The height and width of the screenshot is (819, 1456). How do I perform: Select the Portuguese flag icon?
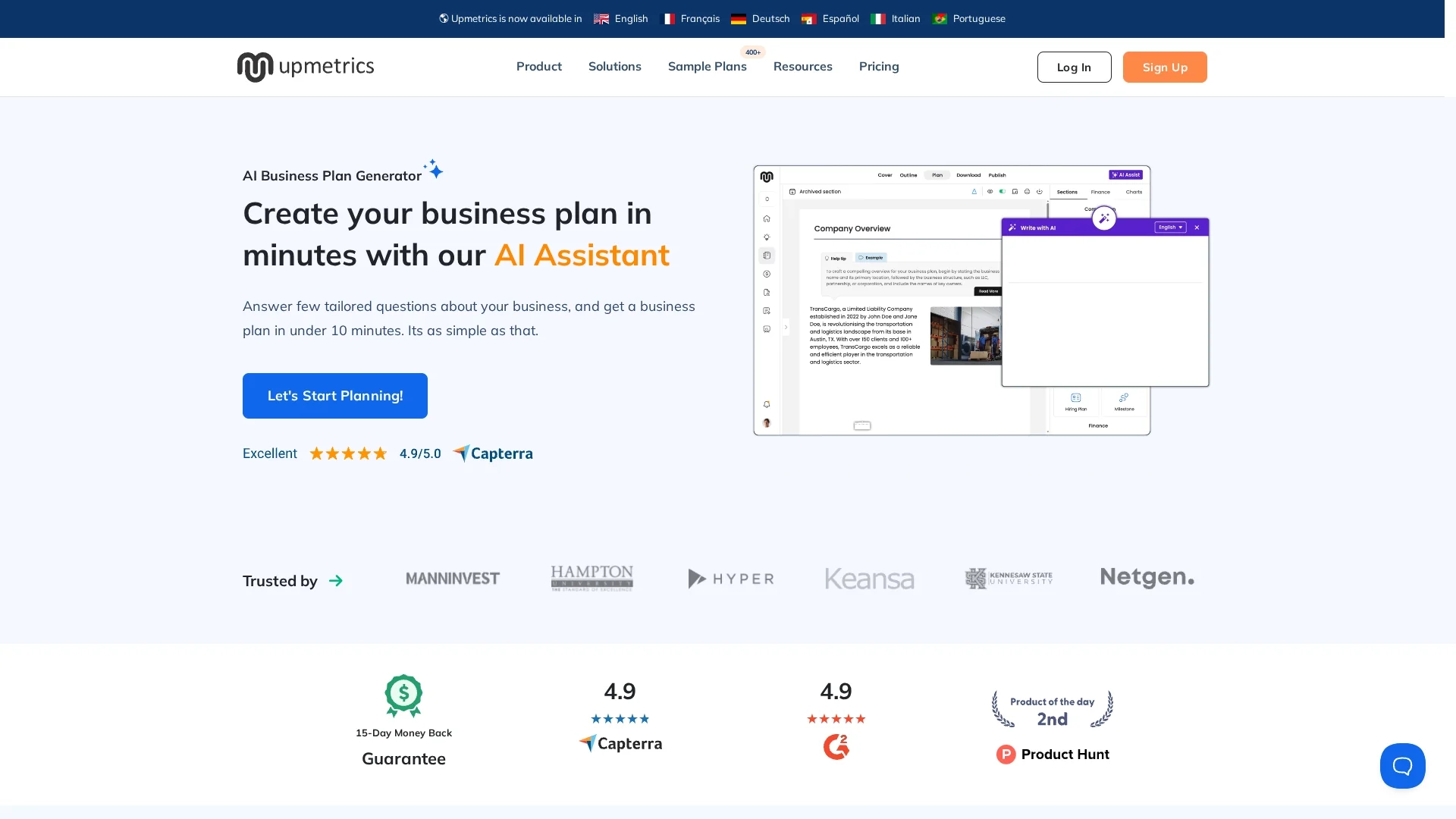click(x=940, y=19)
